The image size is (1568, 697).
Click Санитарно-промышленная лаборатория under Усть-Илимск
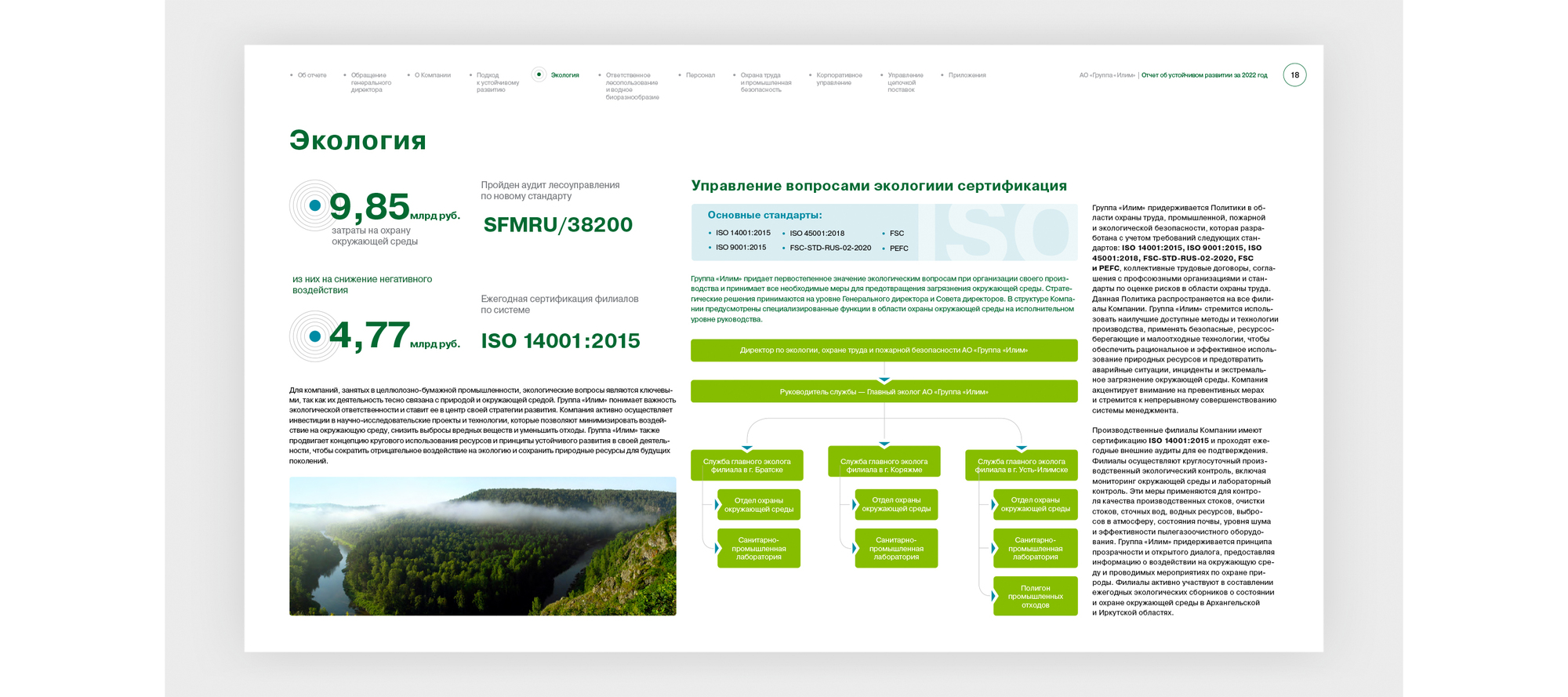[x=1036, y=548]
